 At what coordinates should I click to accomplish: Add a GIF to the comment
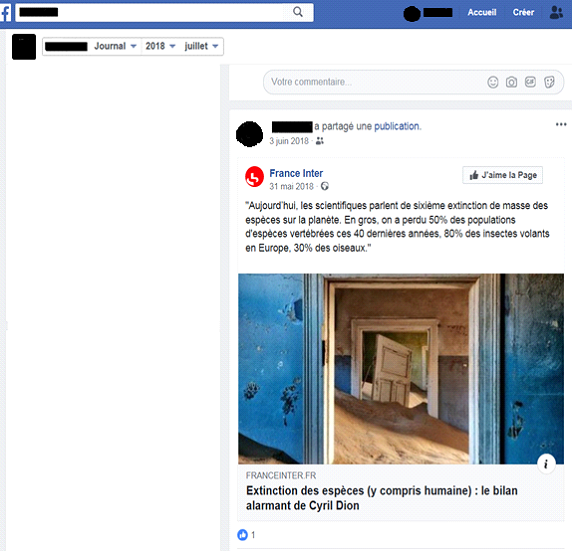[530, 82]
